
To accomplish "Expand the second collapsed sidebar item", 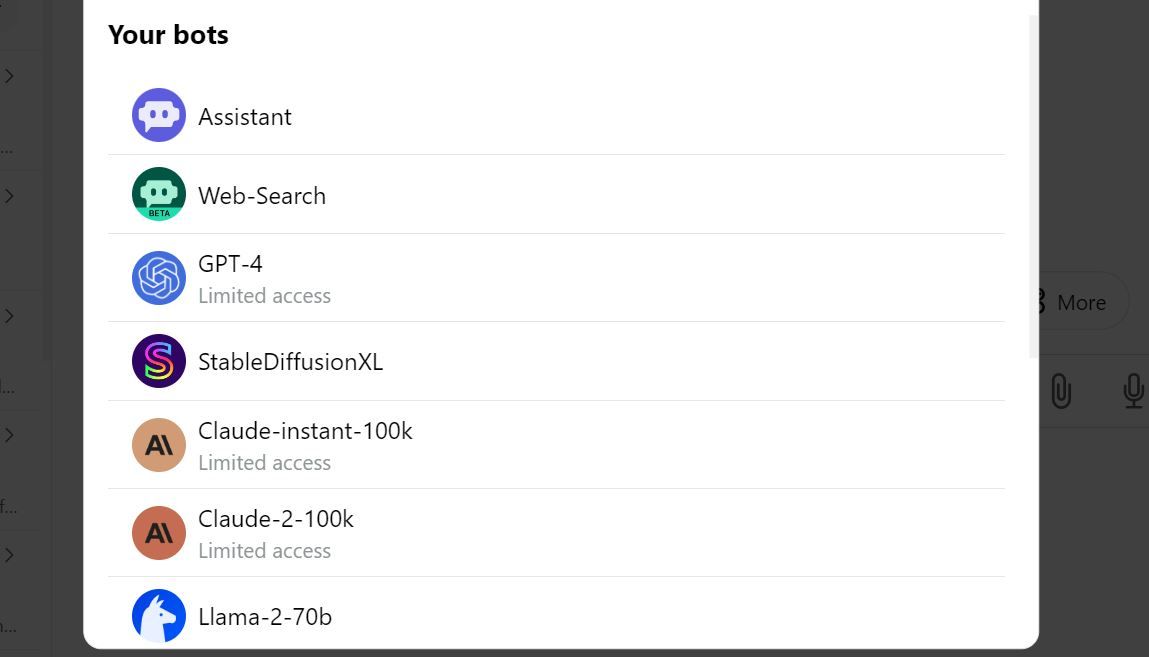I will tap(10, 196).
